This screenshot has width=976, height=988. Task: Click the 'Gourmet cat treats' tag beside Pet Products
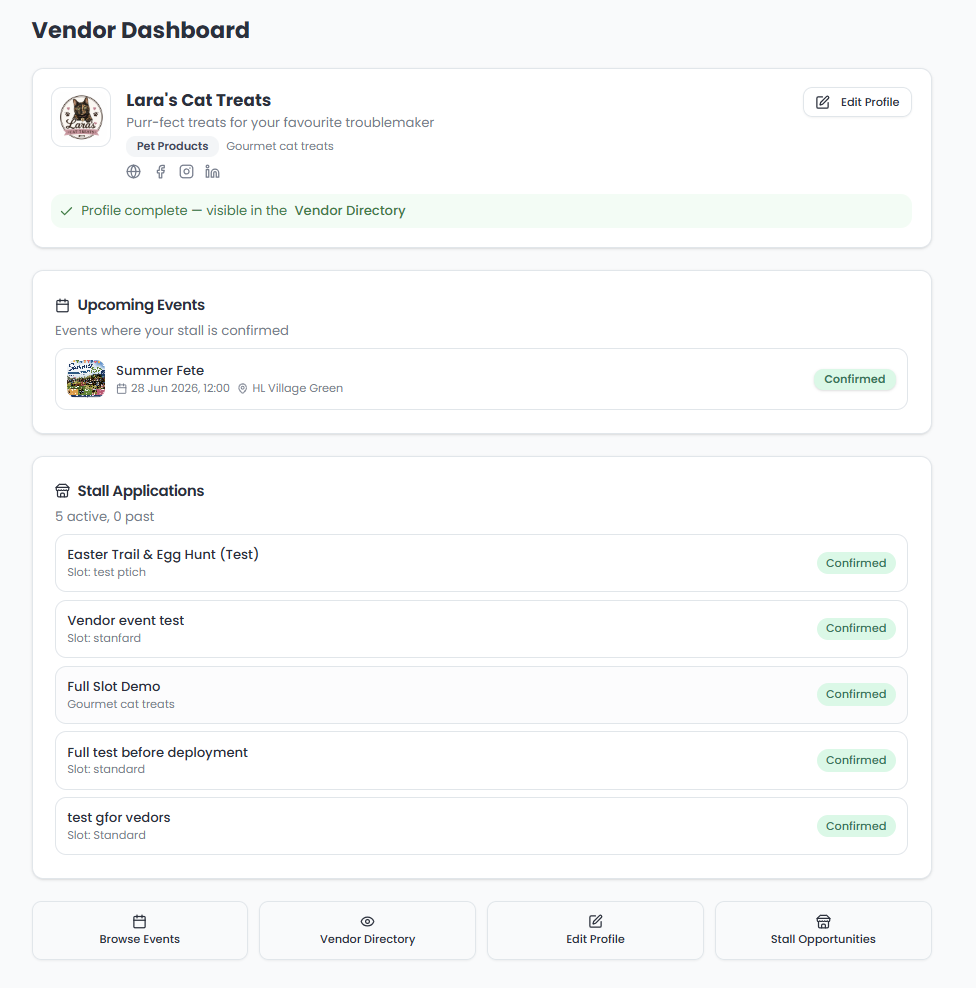(280, 146)
